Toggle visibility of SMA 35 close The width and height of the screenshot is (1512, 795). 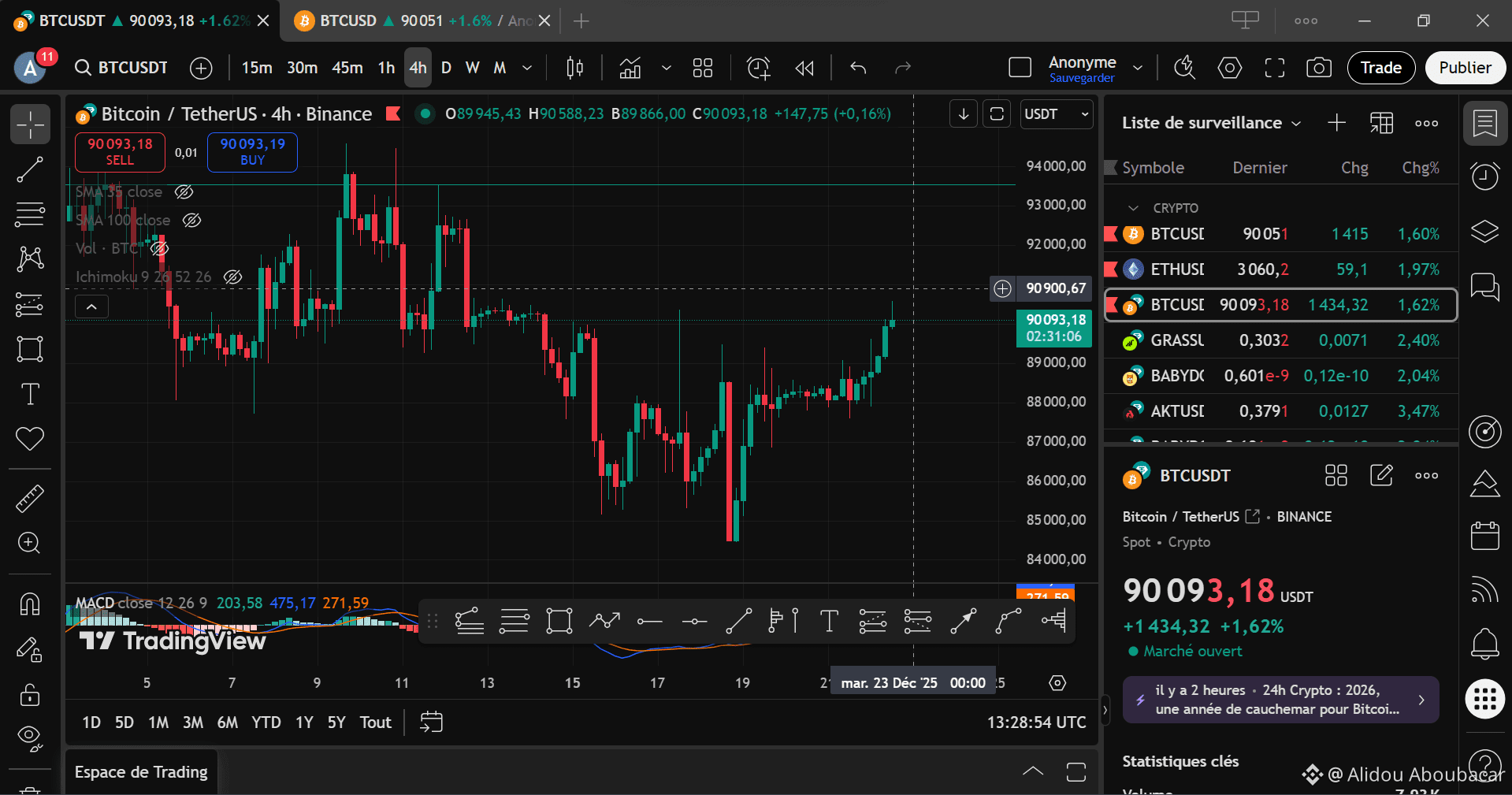click(184, 191)
